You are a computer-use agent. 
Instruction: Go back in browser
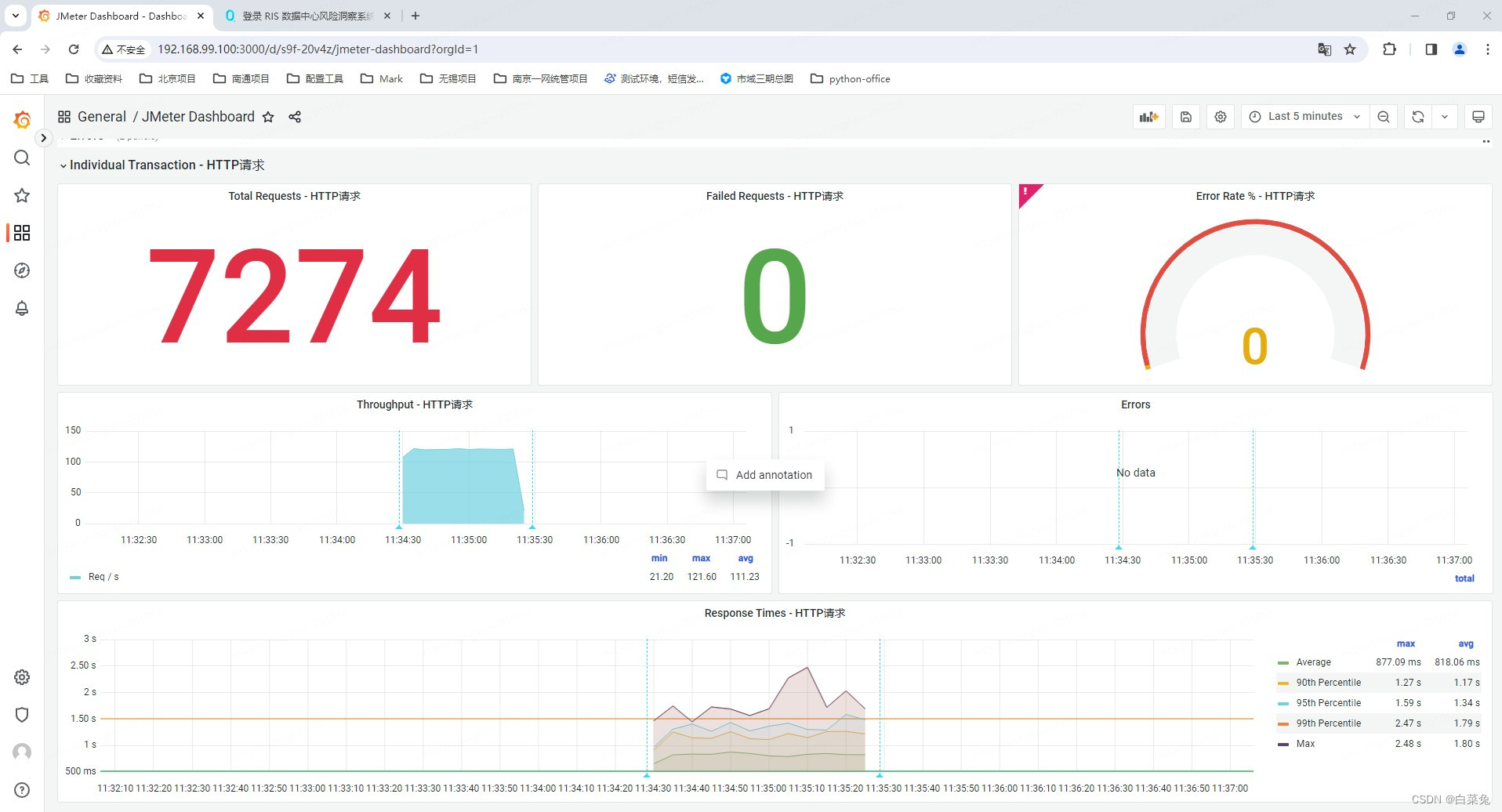coord(17,49)
